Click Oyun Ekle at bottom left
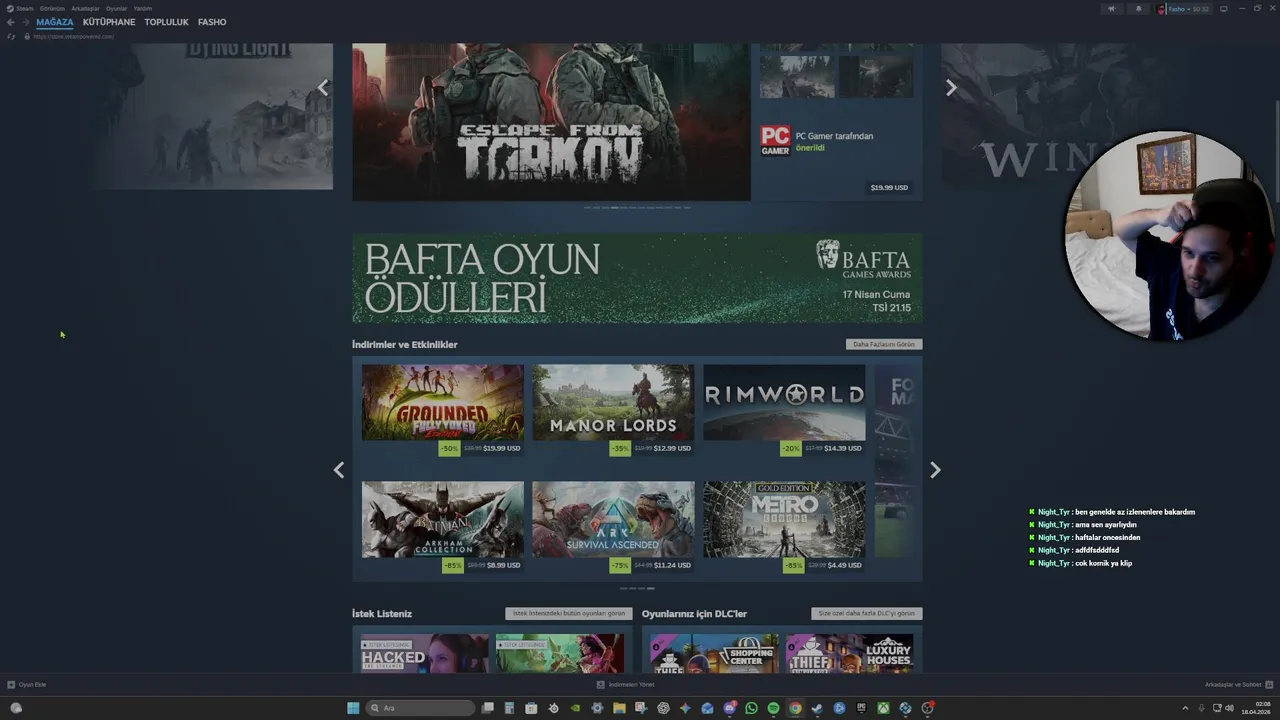Screen dimensions: 1280x720 (27, 685)
